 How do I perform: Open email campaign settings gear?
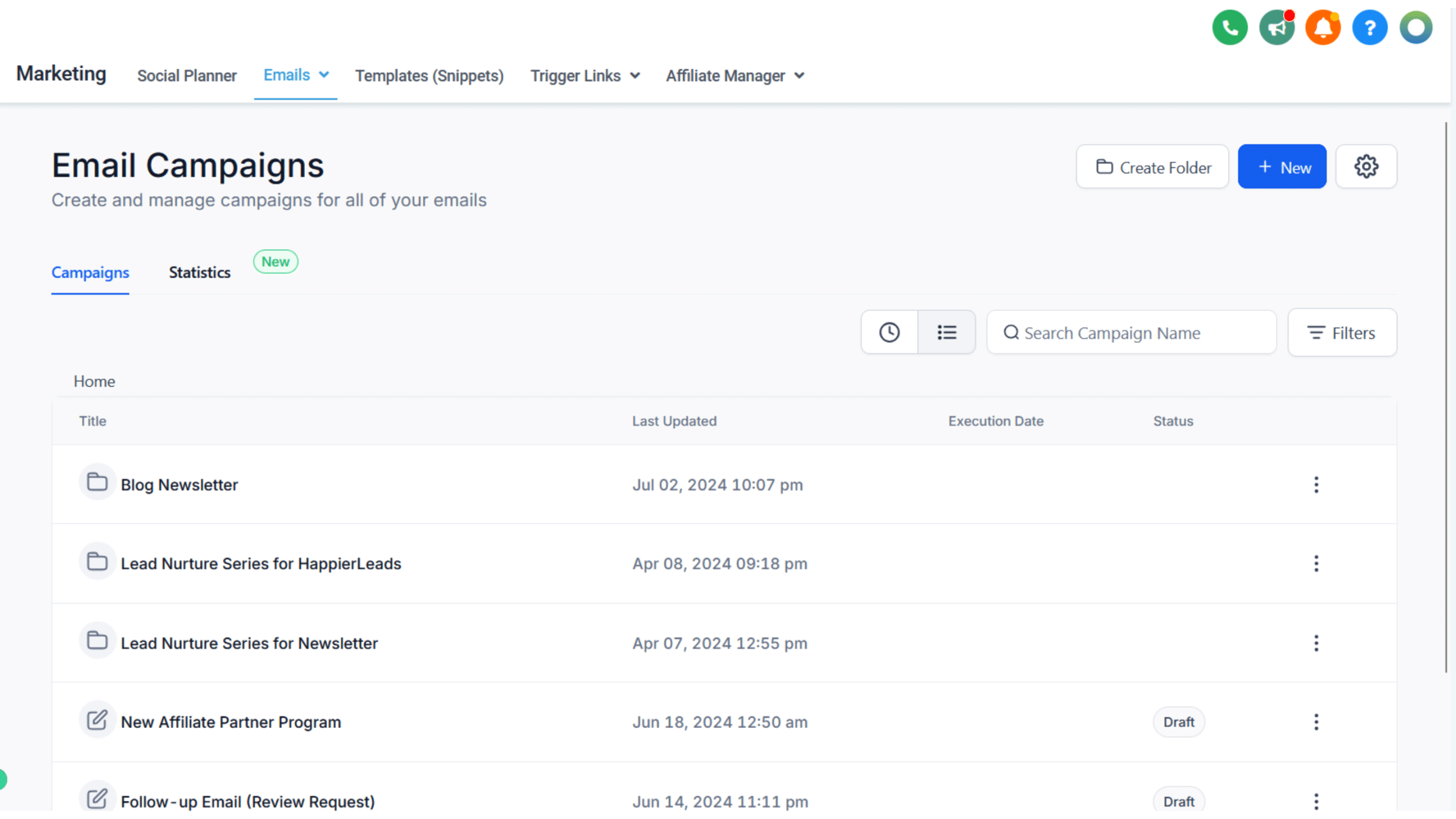pyautogui.click(x=1366, y=167)
